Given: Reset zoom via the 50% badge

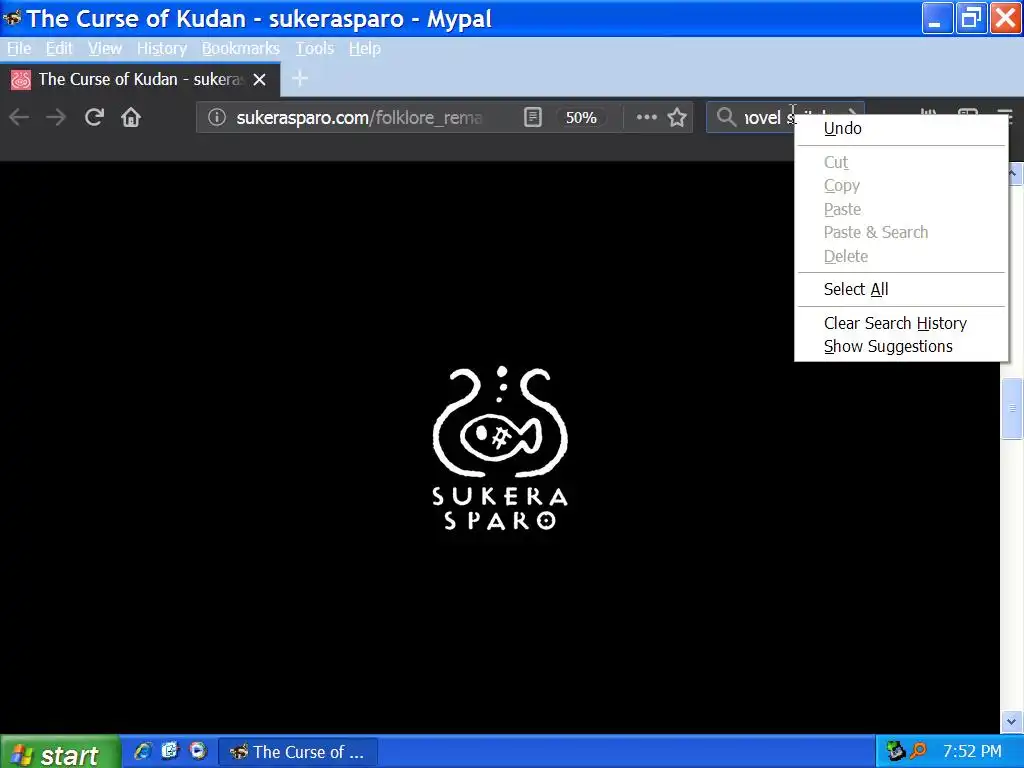Looking at the screenshot, I should click(581, 118).
